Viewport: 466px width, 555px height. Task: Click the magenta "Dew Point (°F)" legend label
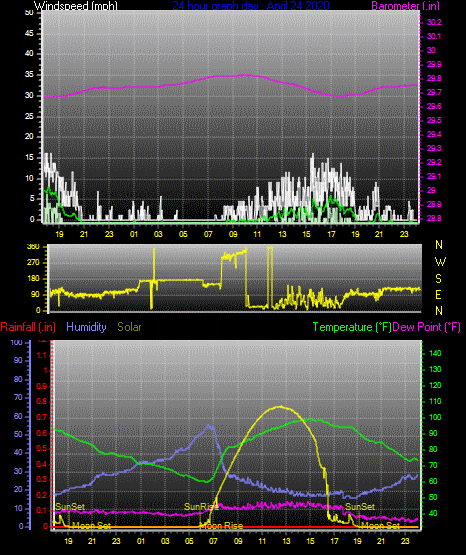point(427,327)
